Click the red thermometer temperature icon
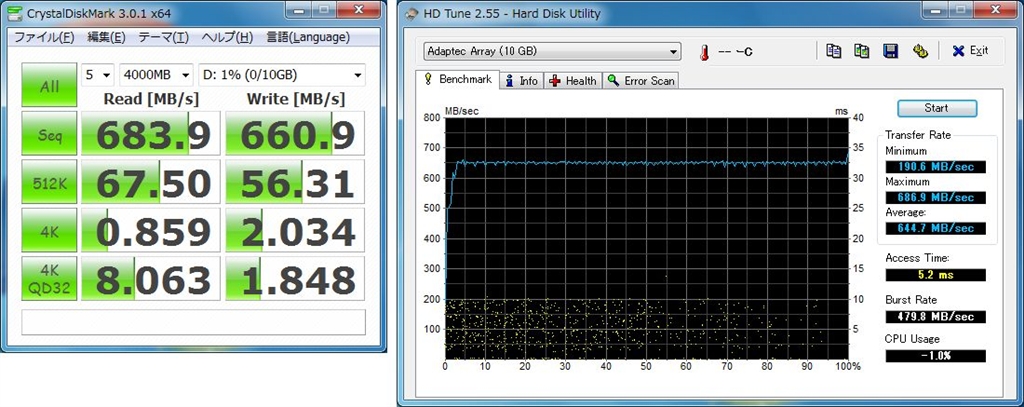 pyautogui.click(x=704, y=51)
